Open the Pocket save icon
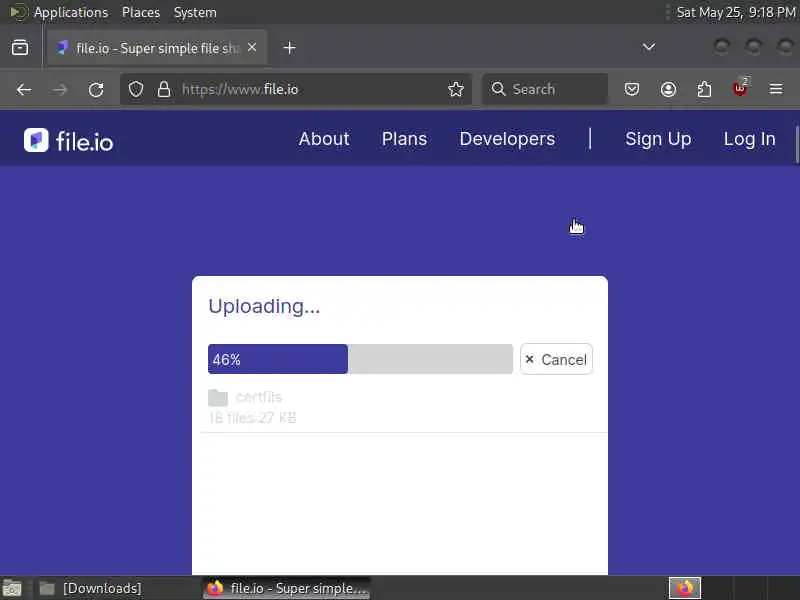 pyautogui.click(x=632, y=89)
